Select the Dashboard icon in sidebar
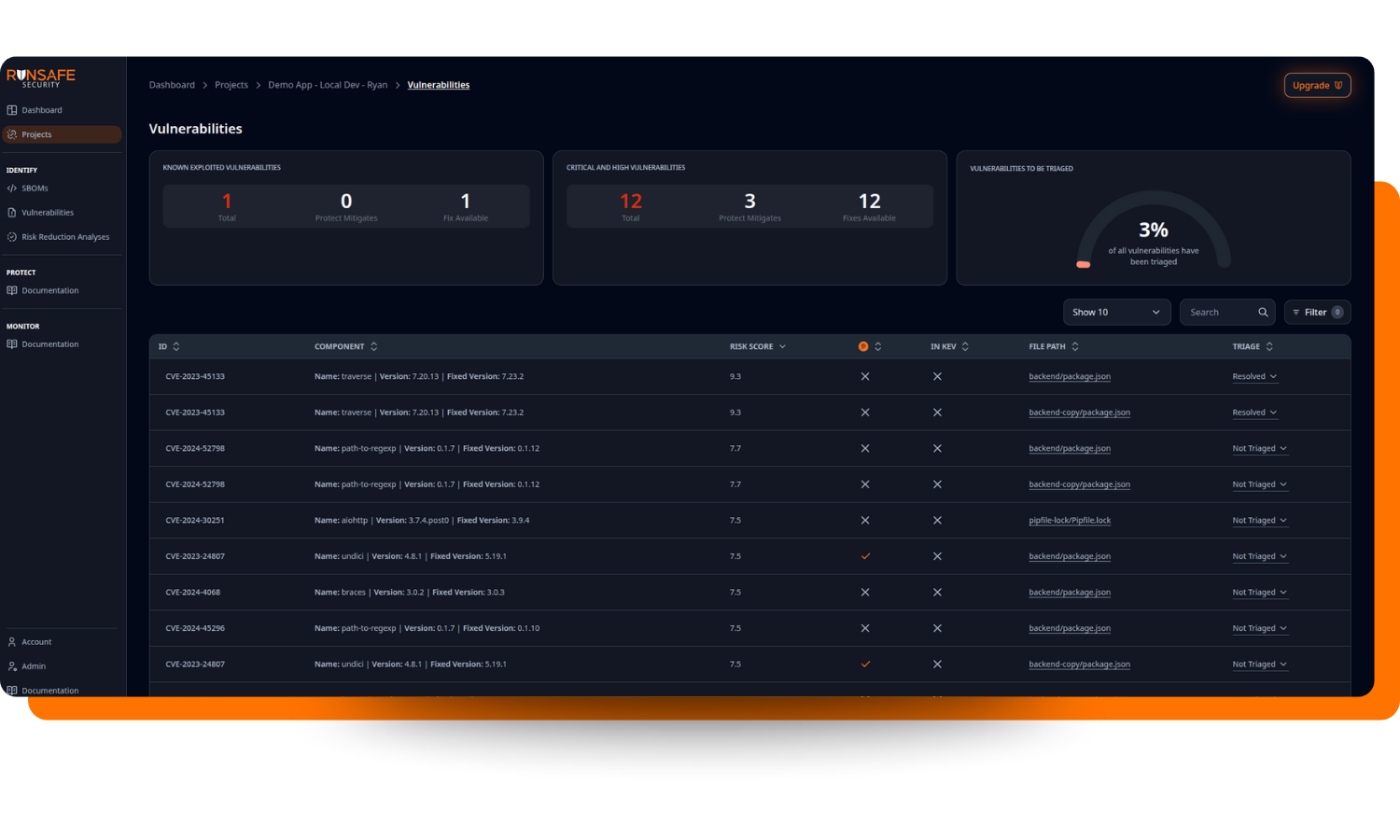Screen dimensions: 1400x840 click(13, 109)
